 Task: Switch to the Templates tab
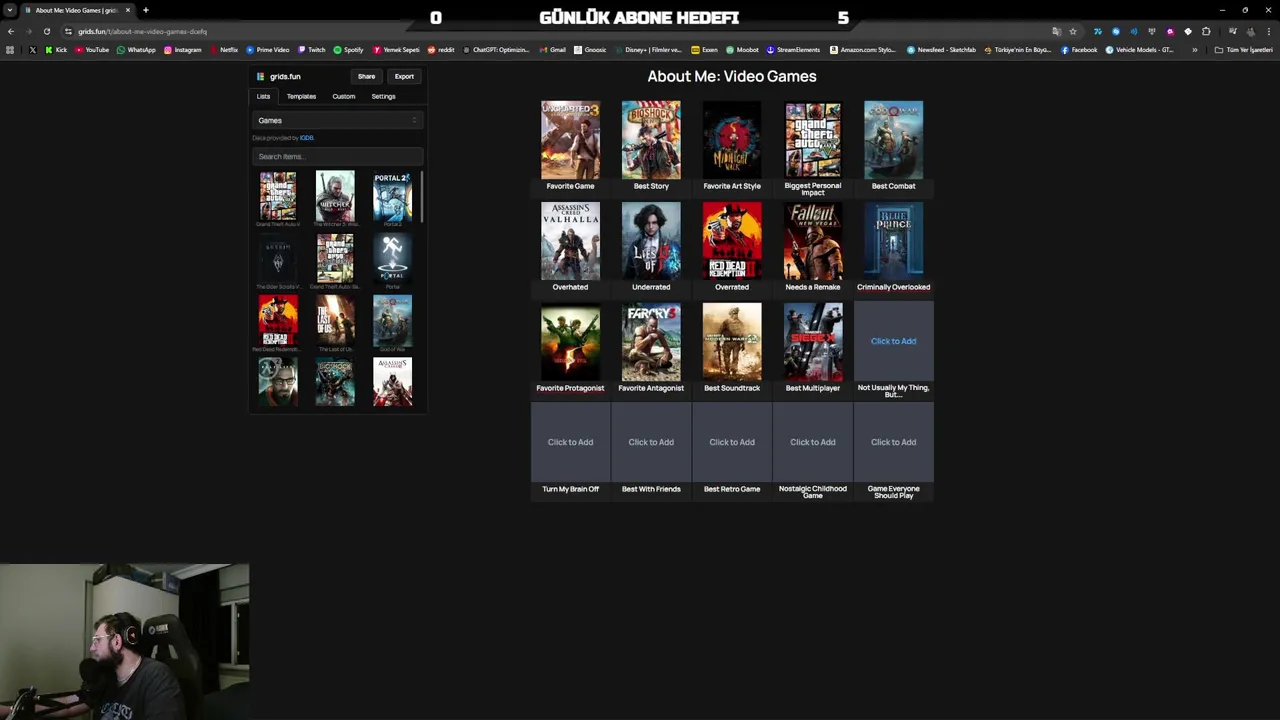(301, 96)
